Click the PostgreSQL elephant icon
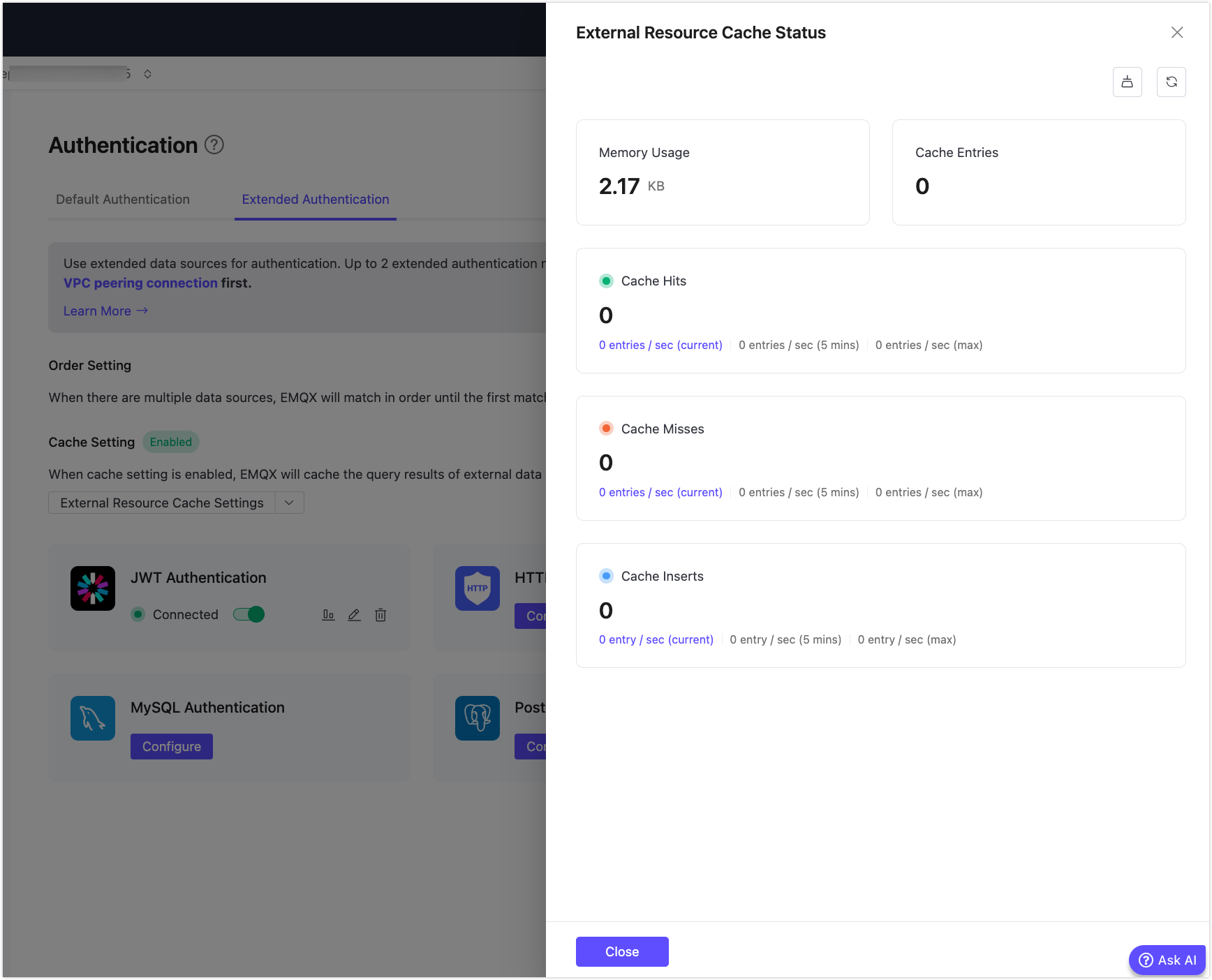Screen dimensions: 1212x980 click(x=478, y=718)
